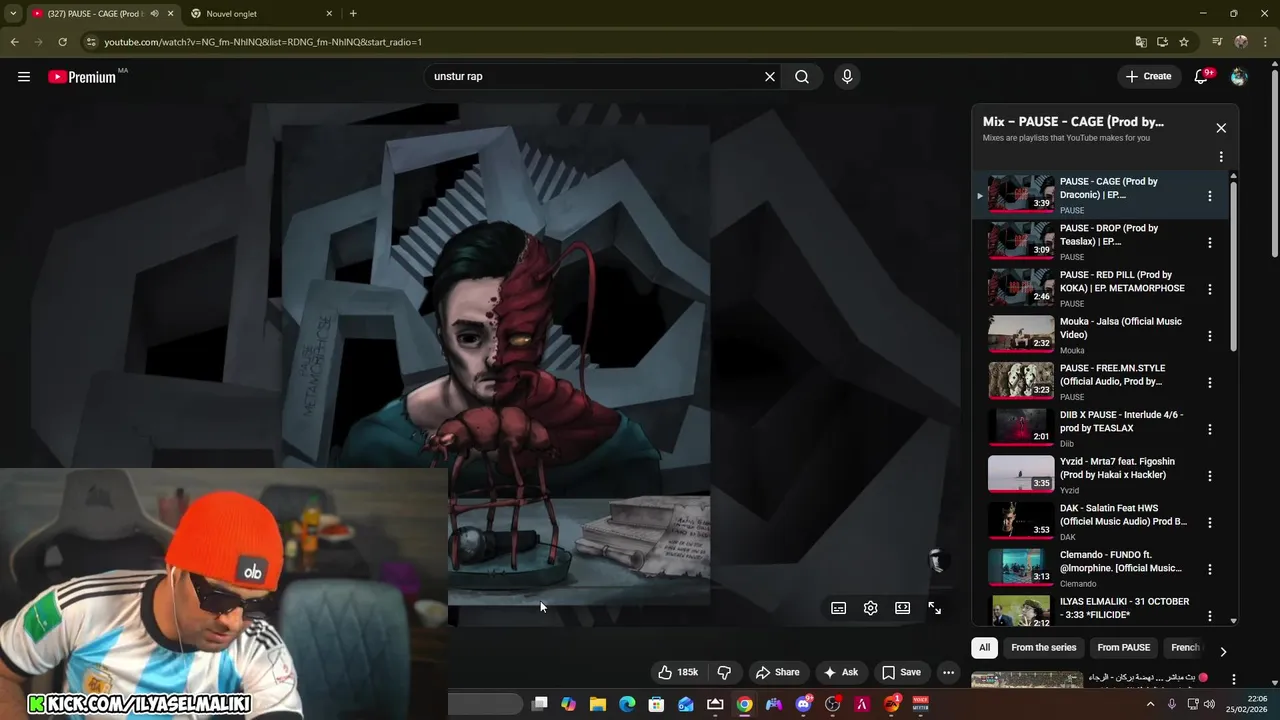
Task: Open the Copilot taskbar icon
Action: pyautogui.click(x=568, y=704)
